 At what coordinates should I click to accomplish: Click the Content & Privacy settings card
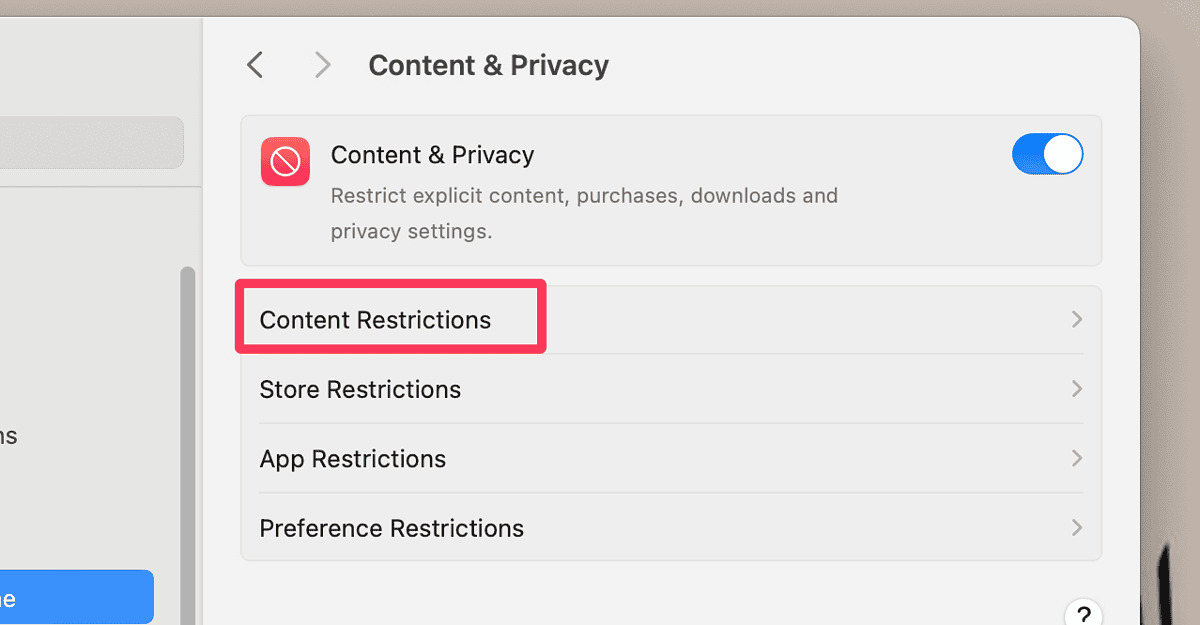(x=670, y=192)
